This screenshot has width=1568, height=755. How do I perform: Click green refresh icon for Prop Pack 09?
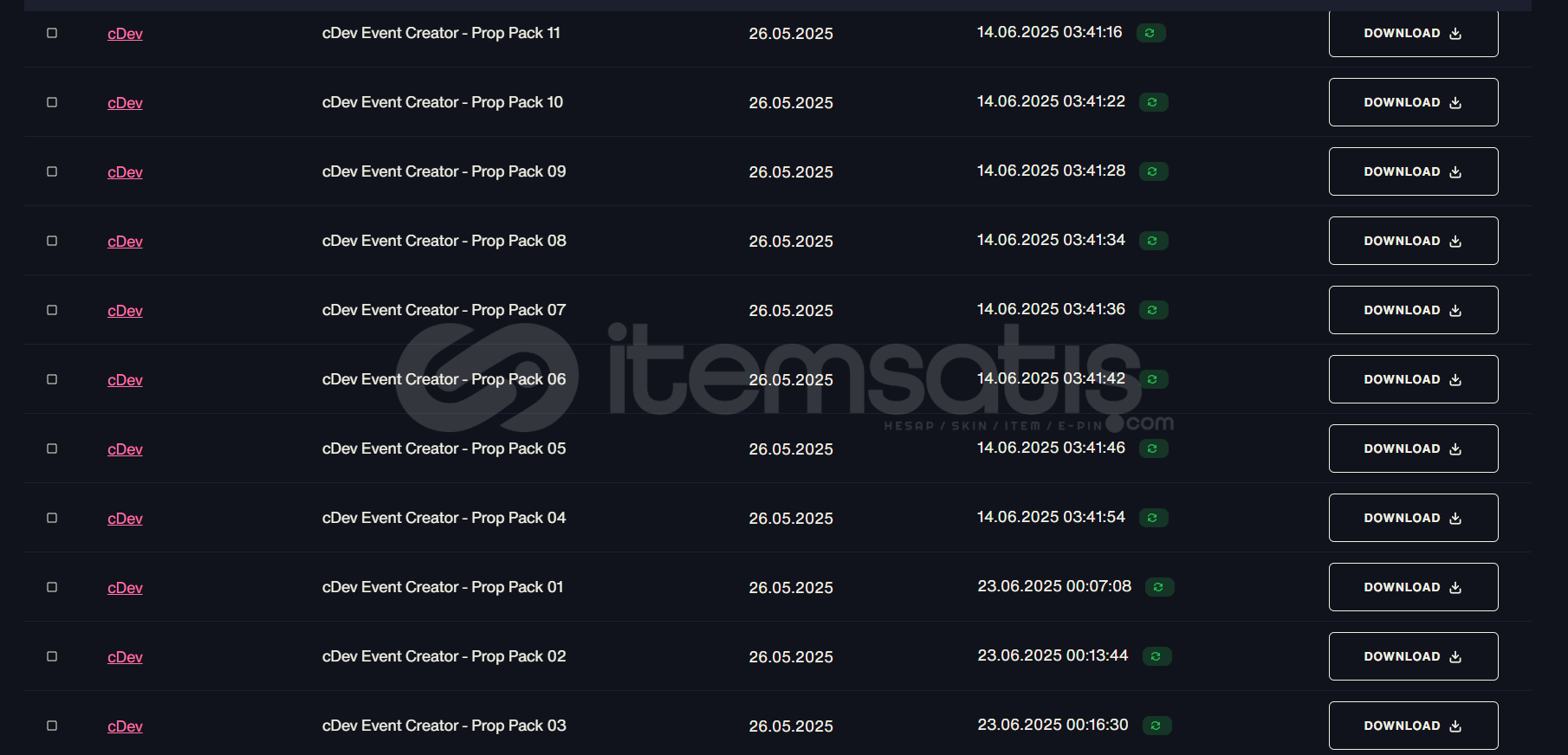pos(1152,171)
